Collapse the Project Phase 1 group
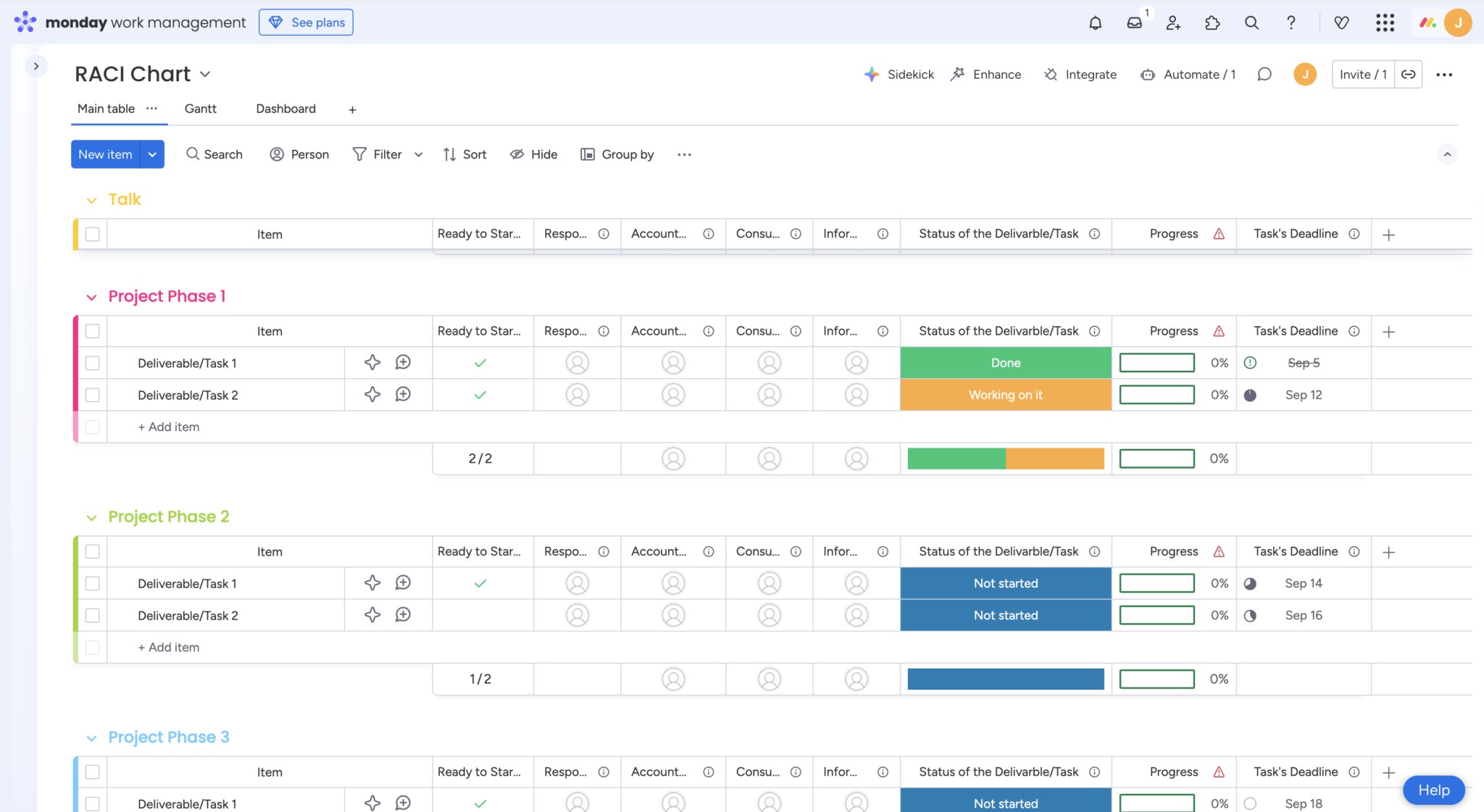1484x812 pixels. coord(91,296)
